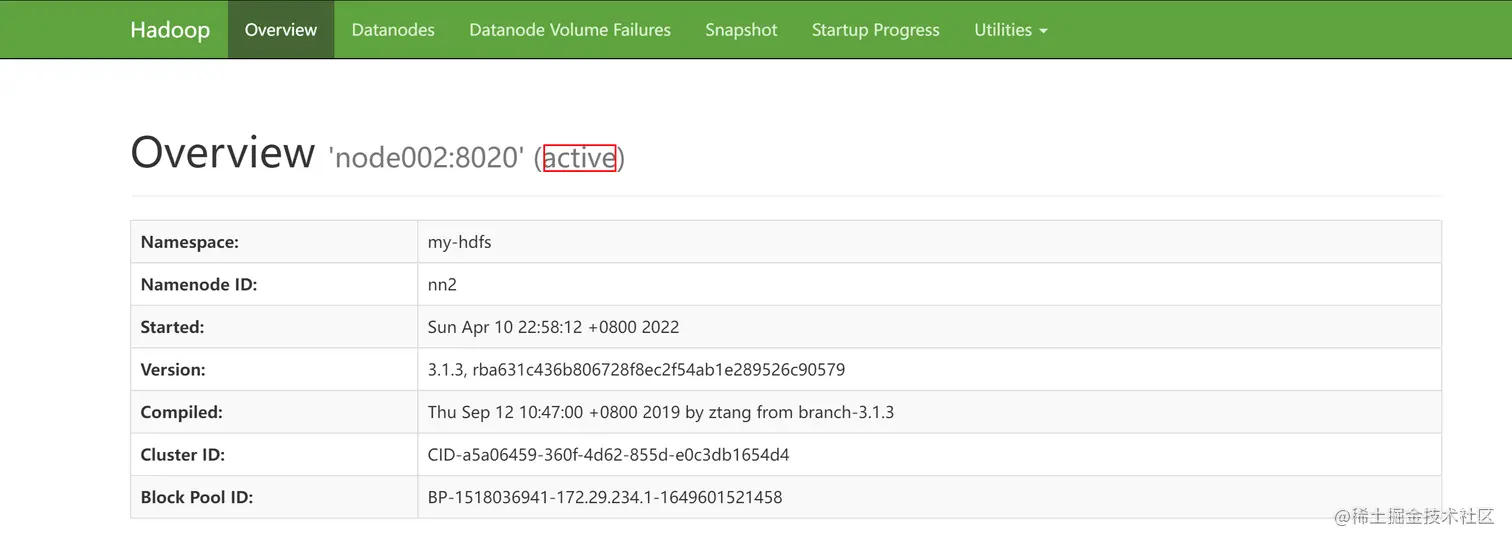Click the Hadoop brand link

pos(170,30)
